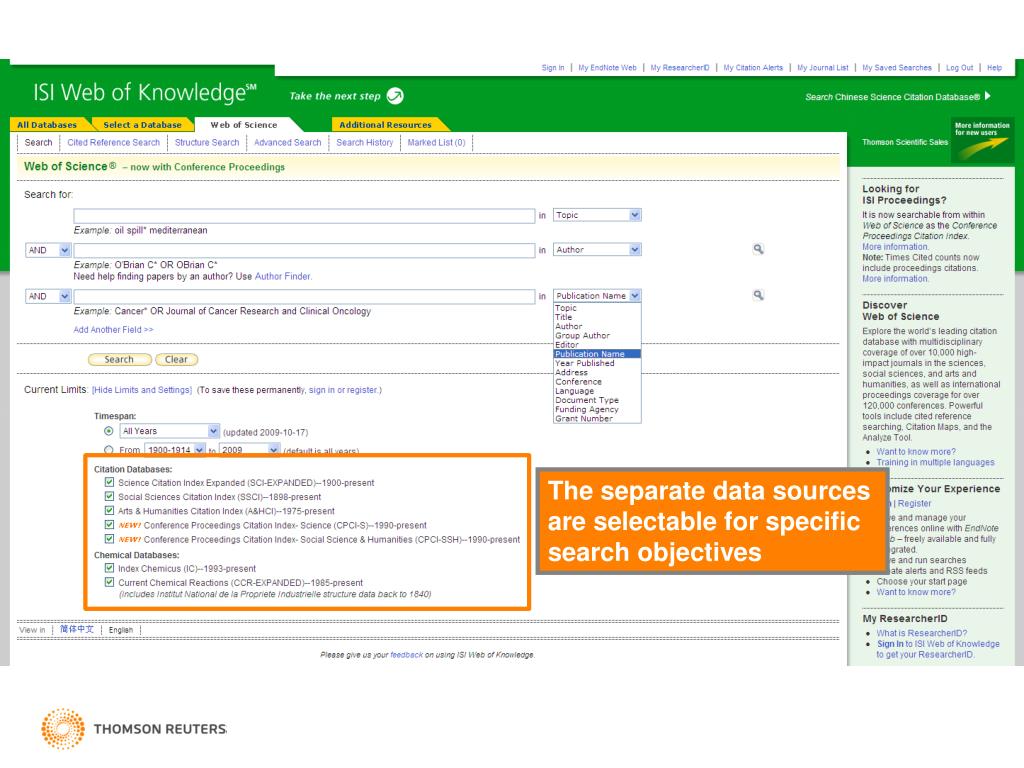Screen dimensions: 1024x768
Task: Click the Clear button
Action: click(176, 359)
